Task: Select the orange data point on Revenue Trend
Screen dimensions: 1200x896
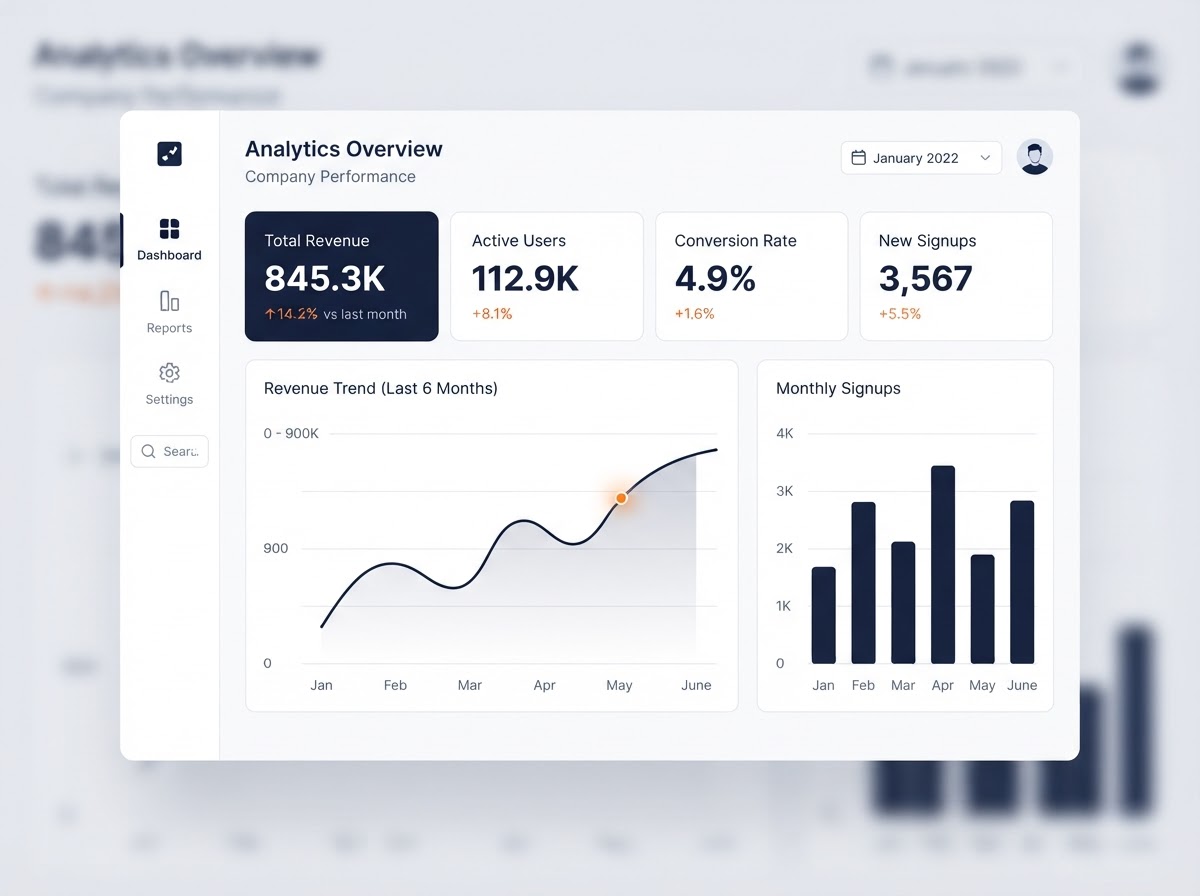Action: click(621, 497)
